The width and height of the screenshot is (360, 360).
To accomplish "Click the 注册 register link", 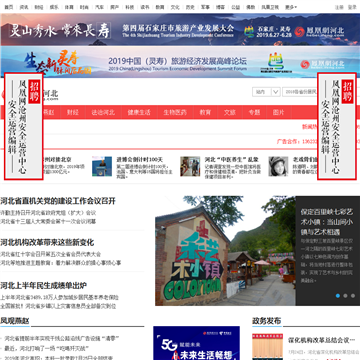I will [x=339, y=7].
